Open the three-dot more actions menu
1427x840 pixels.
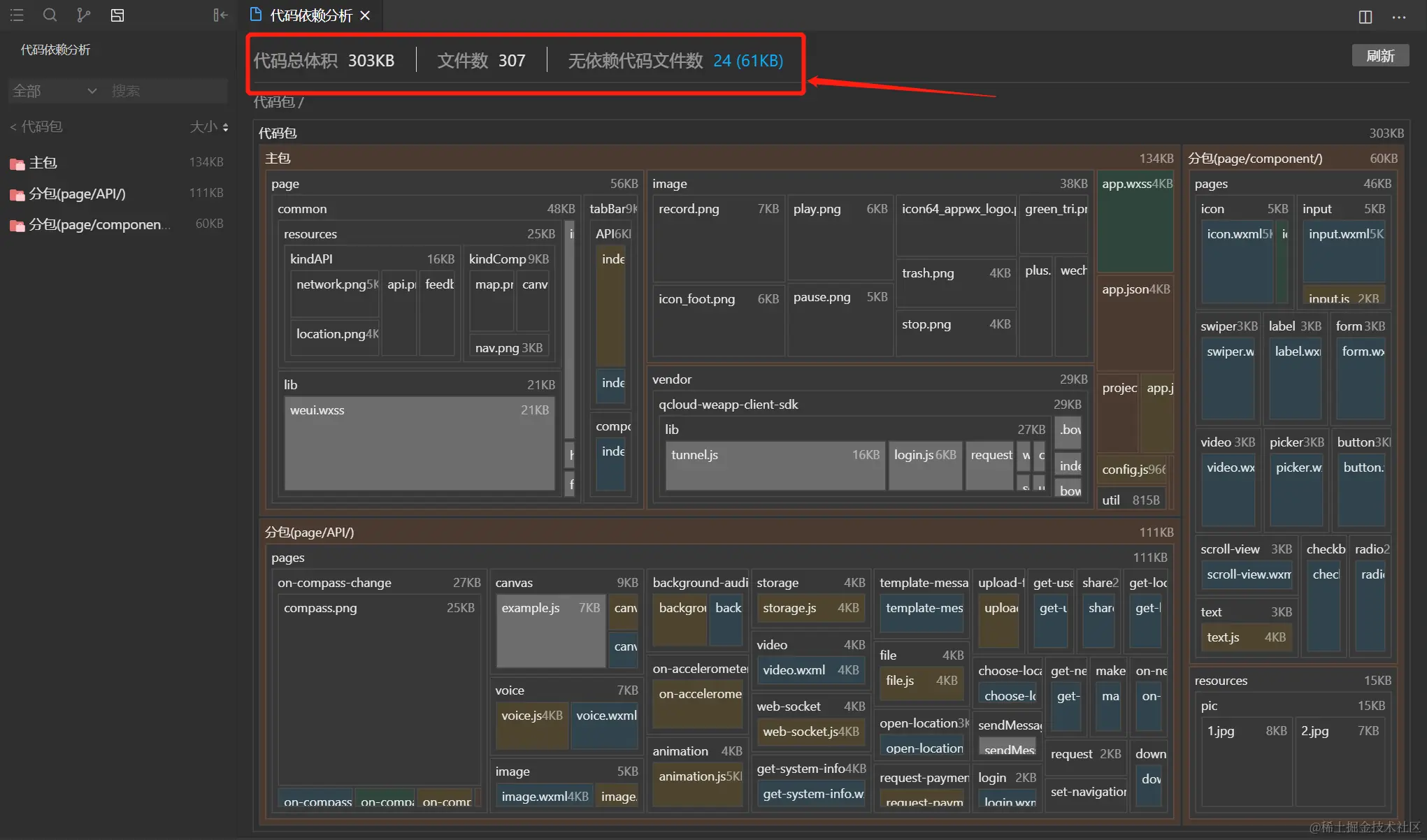pyautogui.click(x=1398, y=17)
